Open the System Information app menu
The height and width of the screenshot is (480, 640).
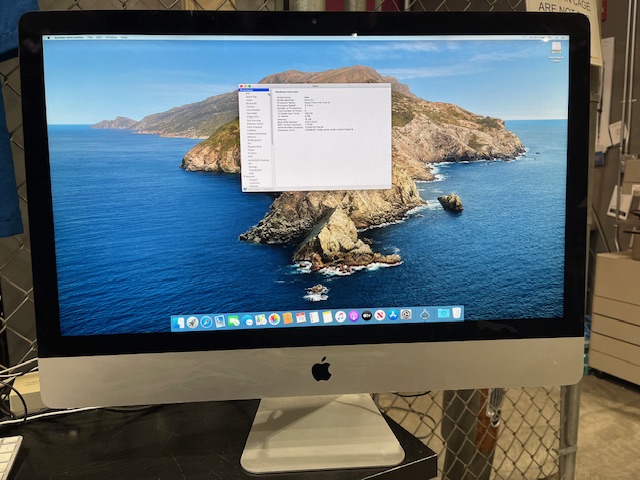tap(69, 37)
